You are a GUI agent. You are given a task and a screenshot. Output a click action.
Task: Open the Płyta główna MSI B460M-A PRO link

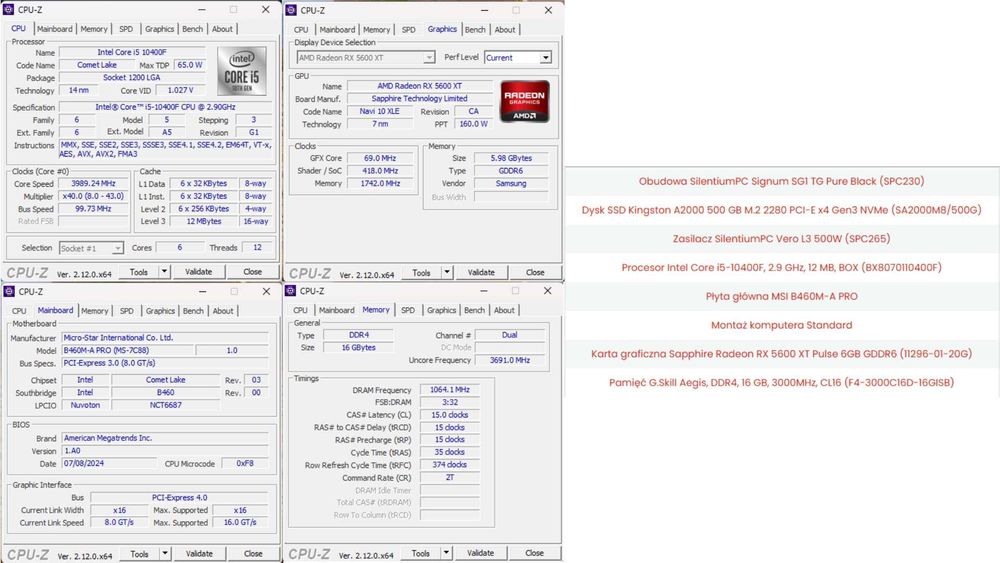[x=781, y=296]
